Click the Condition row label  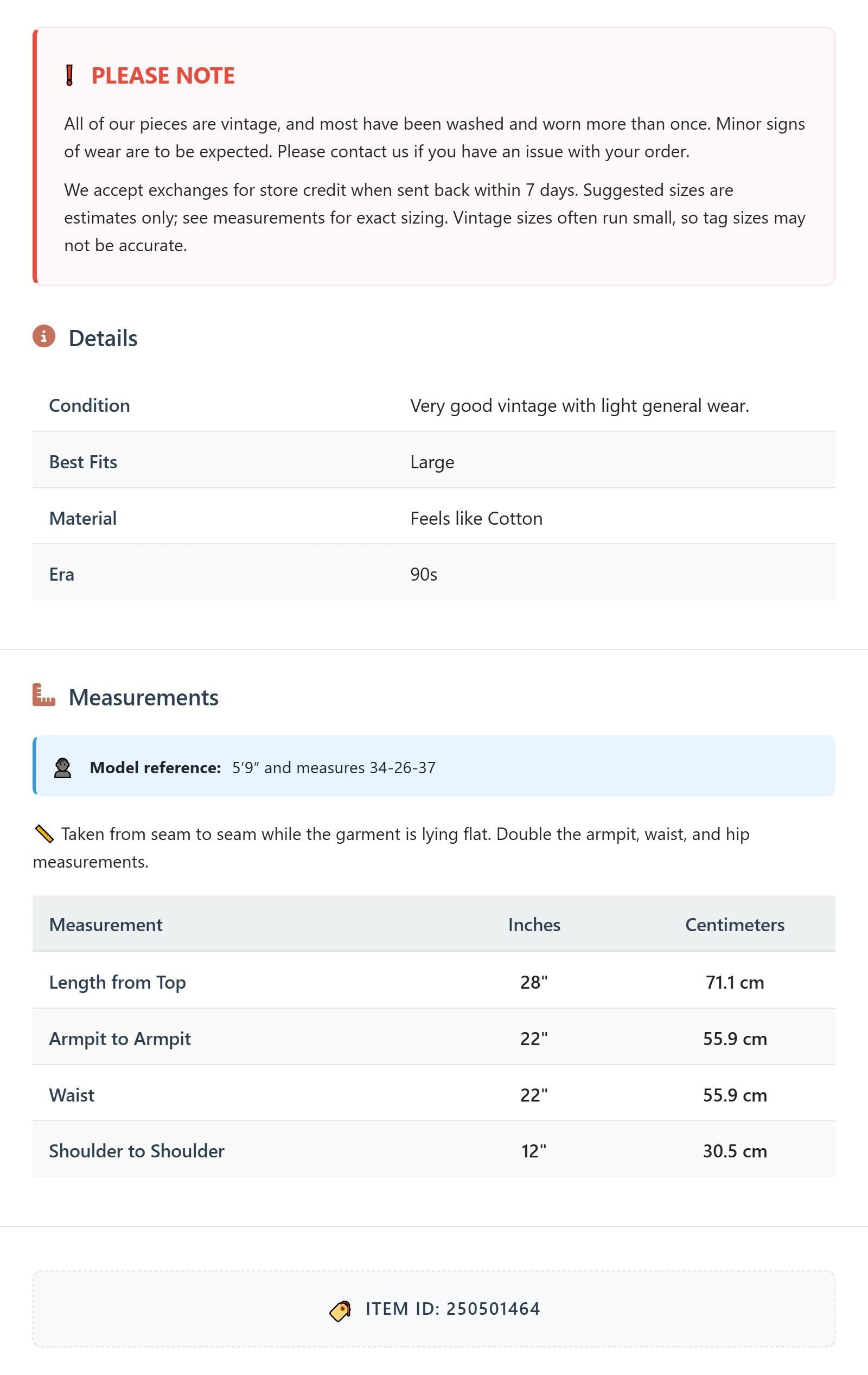point(90,405)
